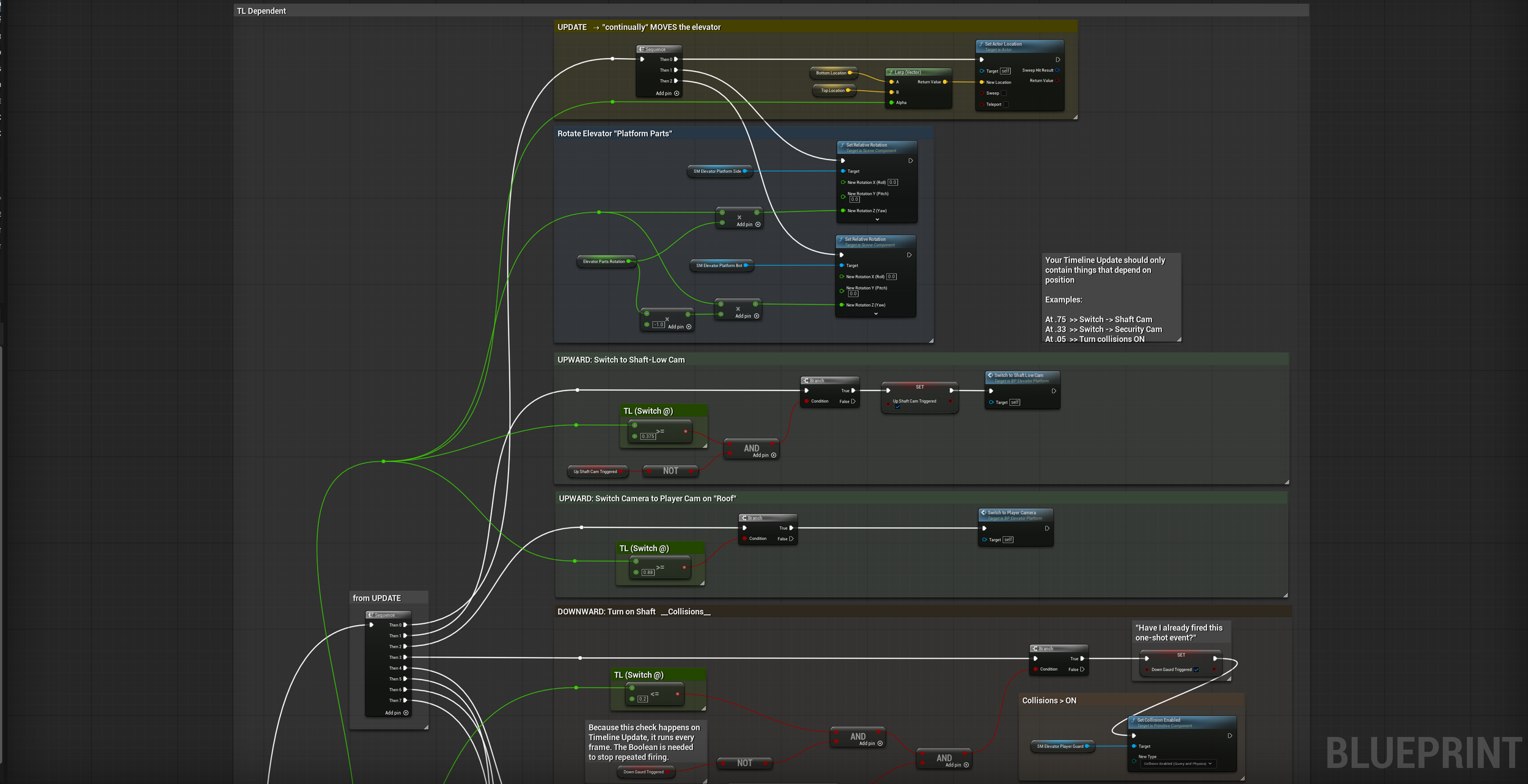1528x784 pixels.
Task: Click Add pin on the from UPDATE Sequence node
Action: pos(396,713)
